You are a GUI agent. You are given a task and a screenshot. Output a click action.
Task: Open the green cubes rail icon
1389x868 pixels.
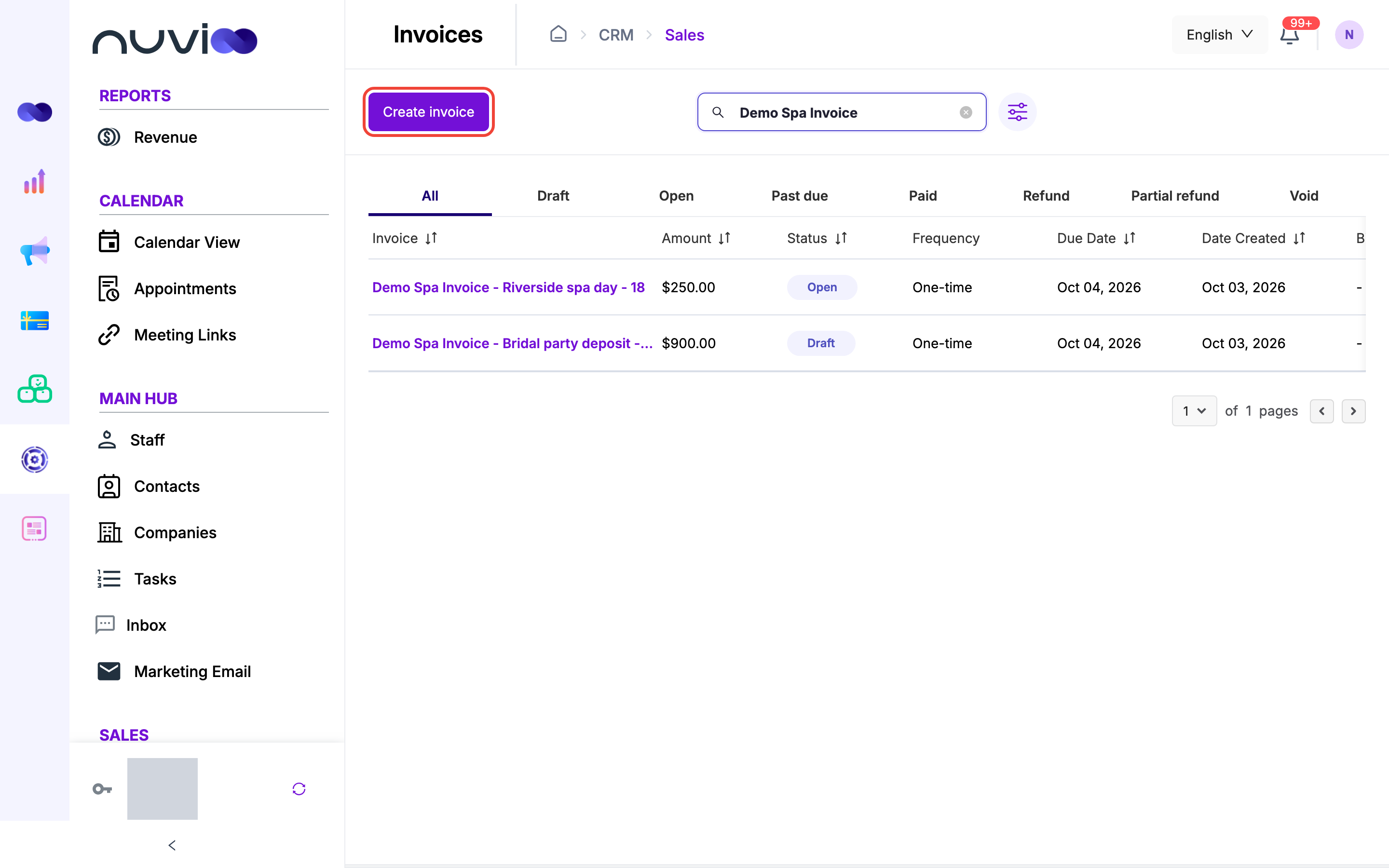34,389
